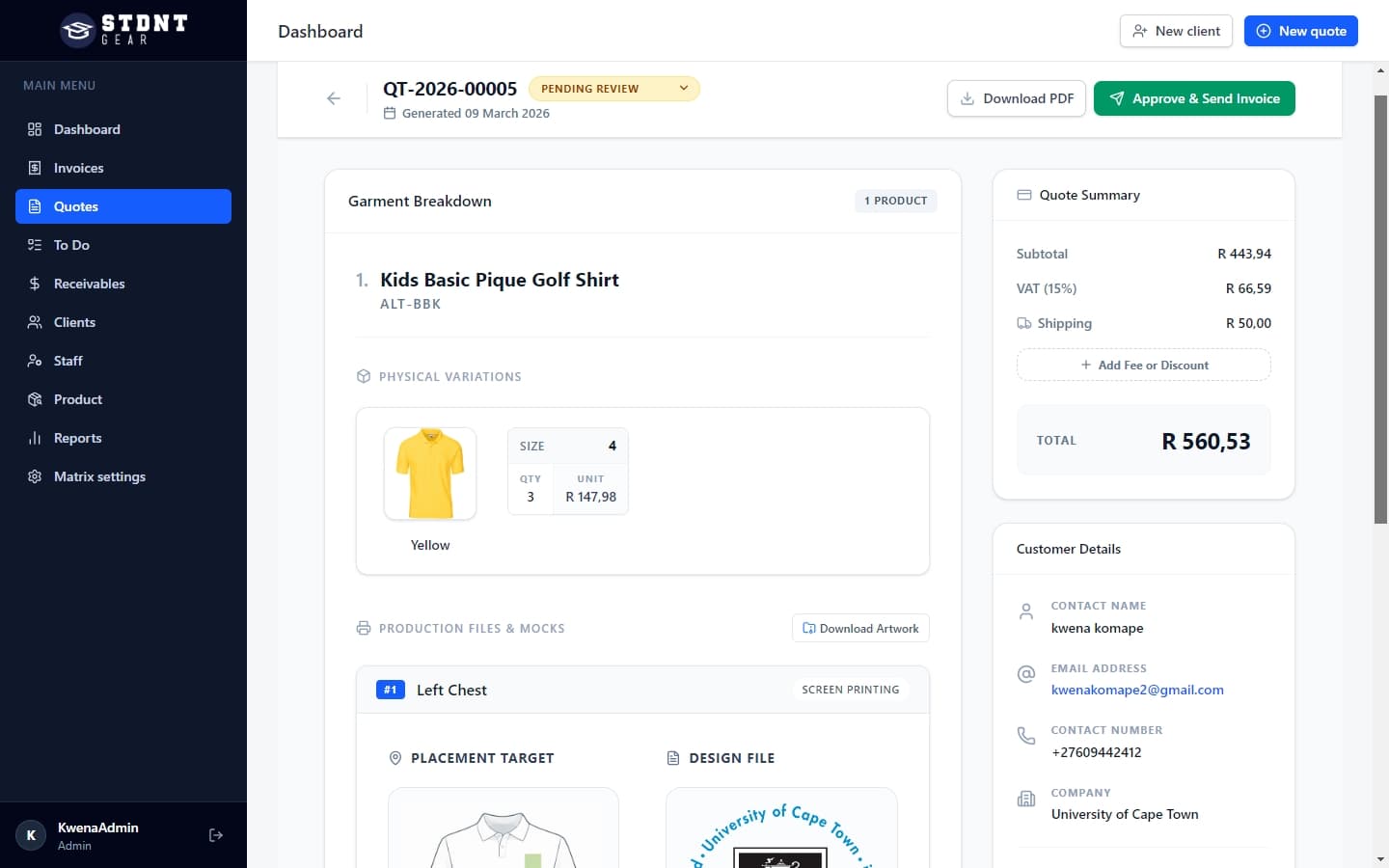Image resolution: width=1389 pixels, height=868 pixels.
Task: Click the scrollbar up arrow
Action: (1380, 70)
